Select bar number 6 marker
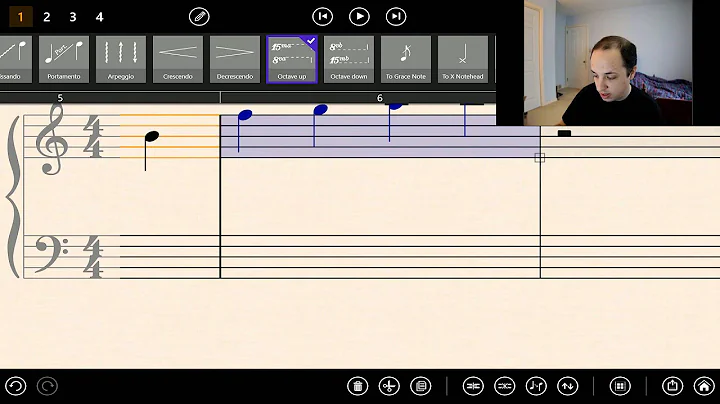 [379, 98]
